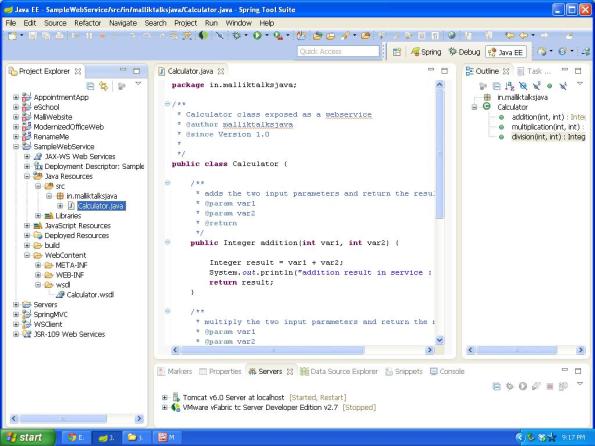Switch to the Console tab
Image resolution: width=595 pixels, height=446 pixels.
(x=447, y=372)
